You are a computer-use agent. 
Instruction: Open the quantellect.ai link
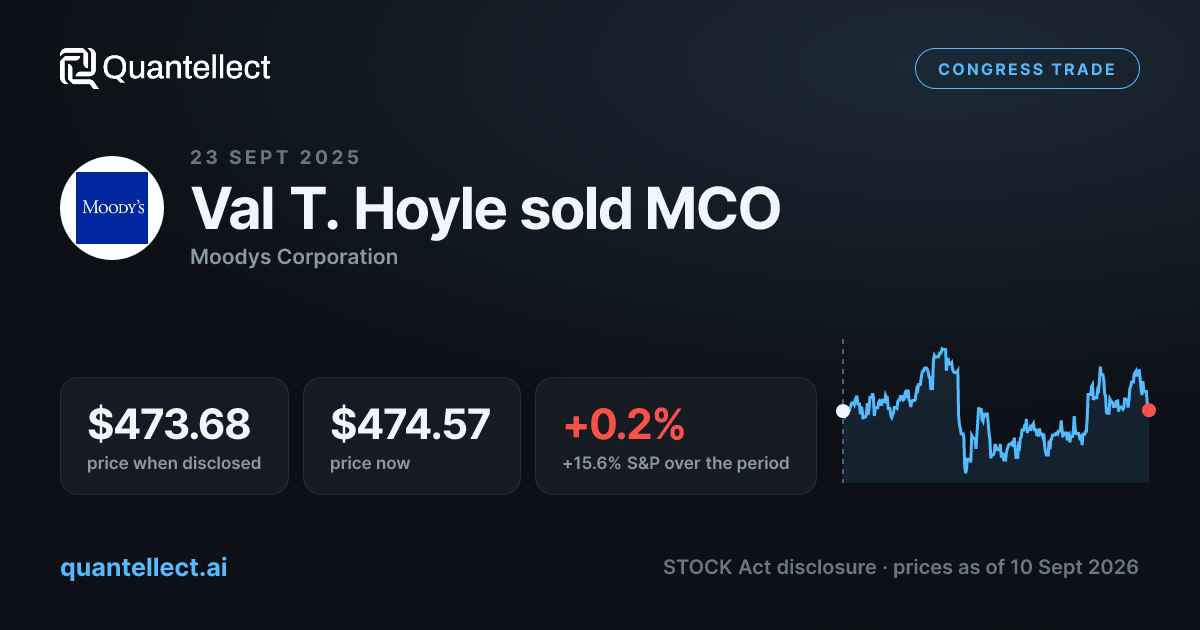point(143,567)
